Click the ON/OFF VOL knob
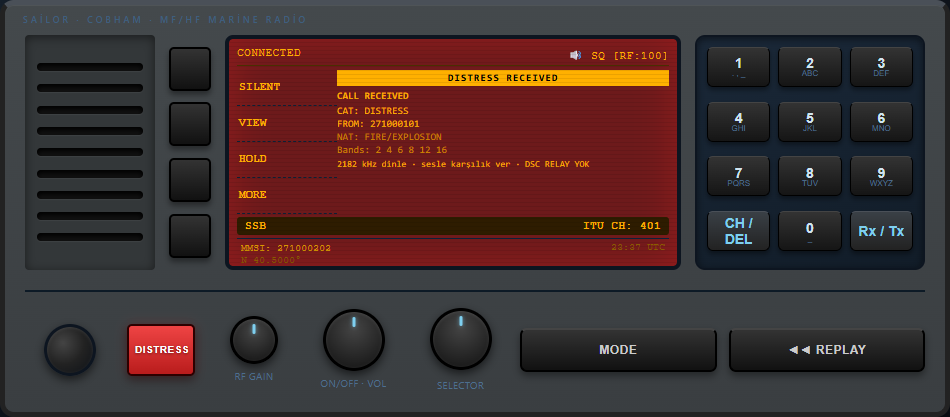 [354, 339]
